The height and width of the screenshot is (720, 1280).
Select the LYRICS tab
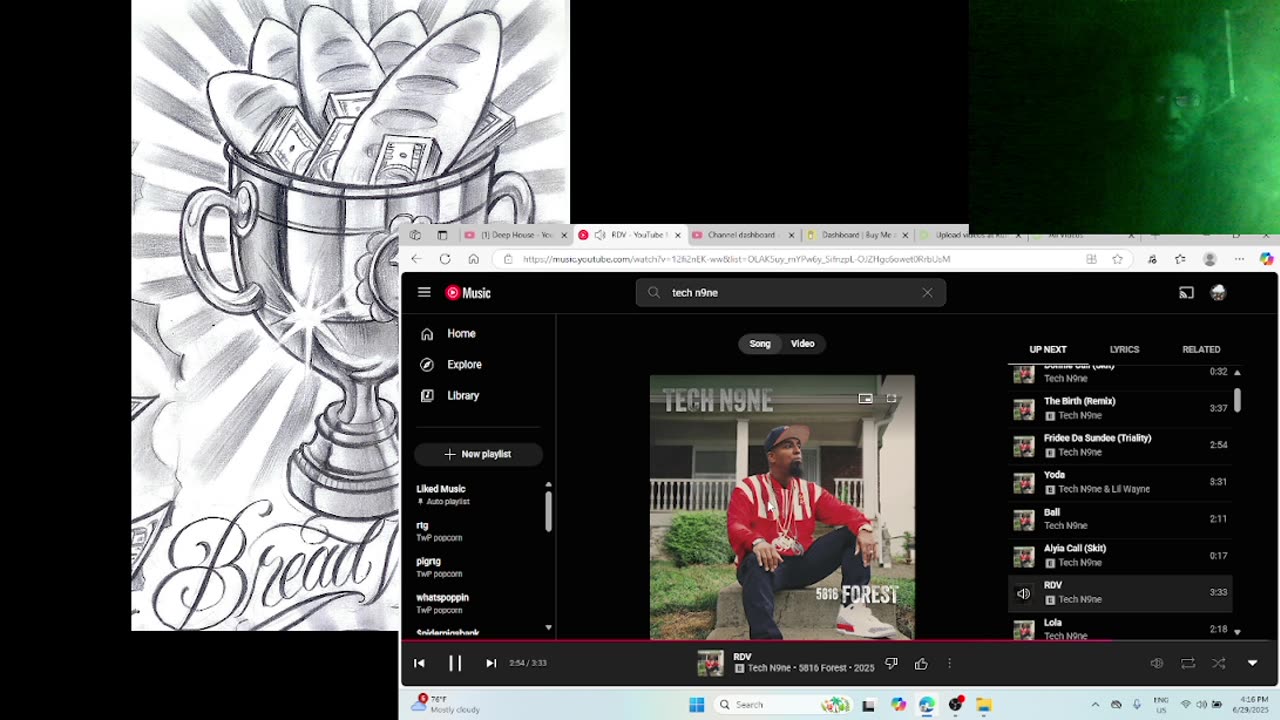point(1124,349)
